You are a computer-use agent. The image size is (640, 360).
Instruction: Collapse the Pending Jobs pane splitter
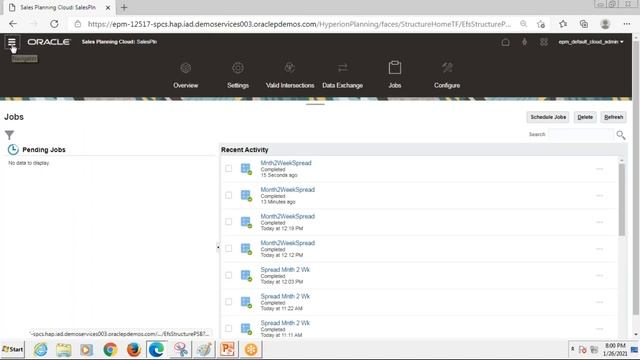pos(218,247)
